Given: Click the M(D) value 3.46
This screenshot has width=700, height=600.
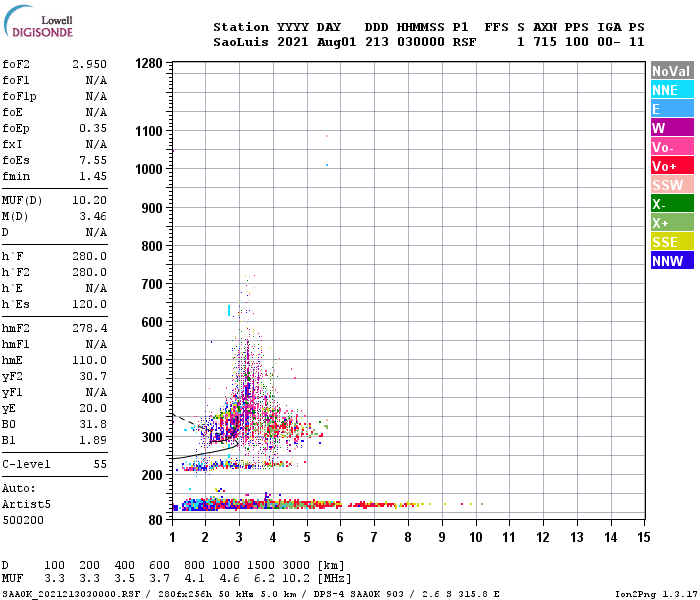Looking at the screenshot, I should click(x=93, y=216).
